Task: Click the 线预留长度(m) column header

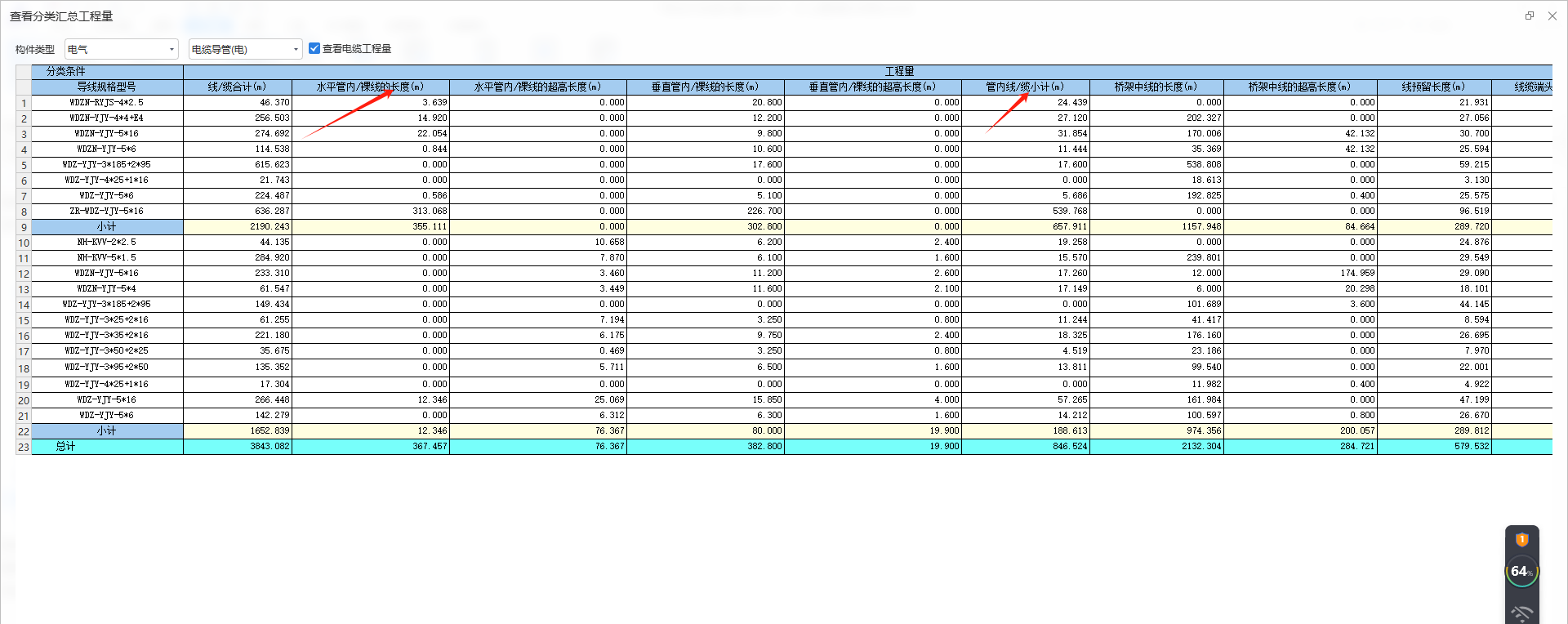Action: [x=1434, y=87]
